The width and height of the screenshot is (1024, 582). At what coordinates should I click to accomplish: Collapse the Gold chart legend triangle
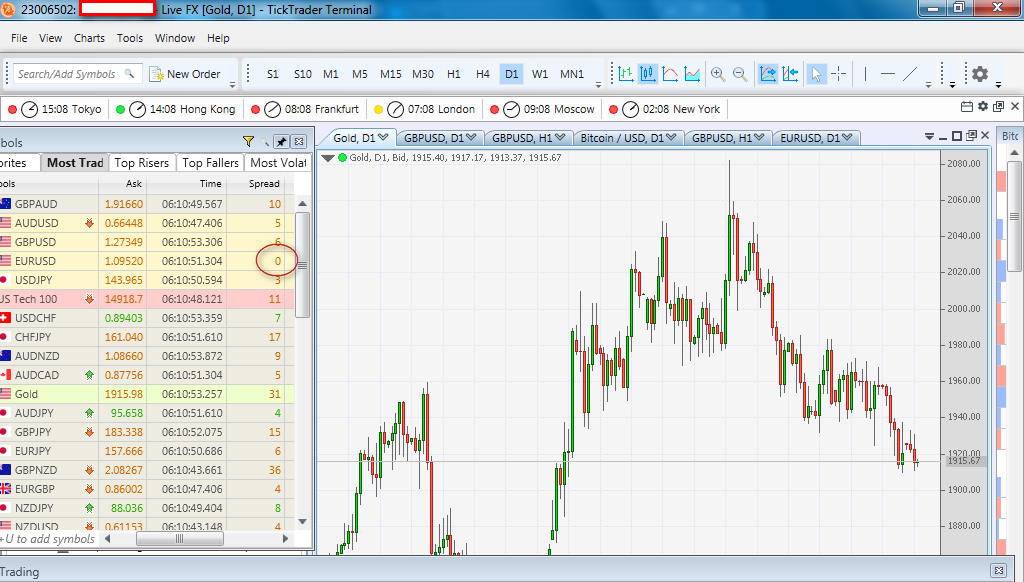pos(328,157)
